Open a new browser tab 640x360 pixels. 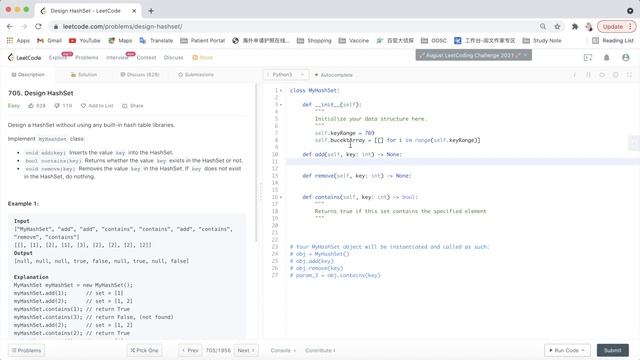point(151,11)
